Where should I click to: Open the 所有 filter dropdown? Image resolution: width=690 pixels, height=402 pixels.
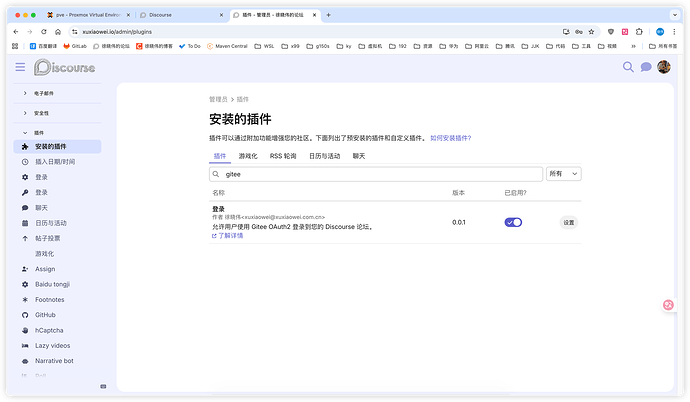pyautogui.click(x=564, y=174)
